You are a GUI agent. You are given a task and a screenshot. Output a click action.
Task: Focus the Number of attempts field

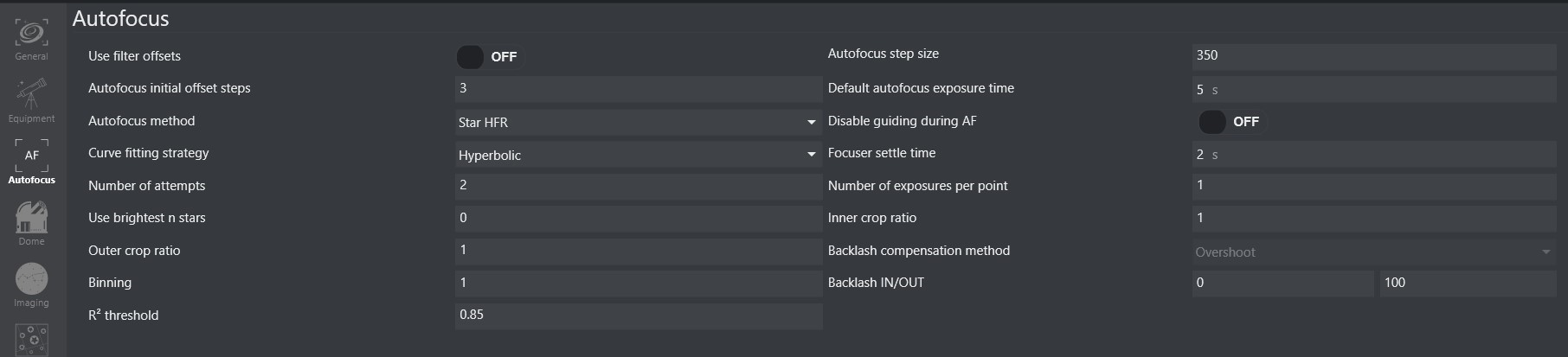(639, 187)
